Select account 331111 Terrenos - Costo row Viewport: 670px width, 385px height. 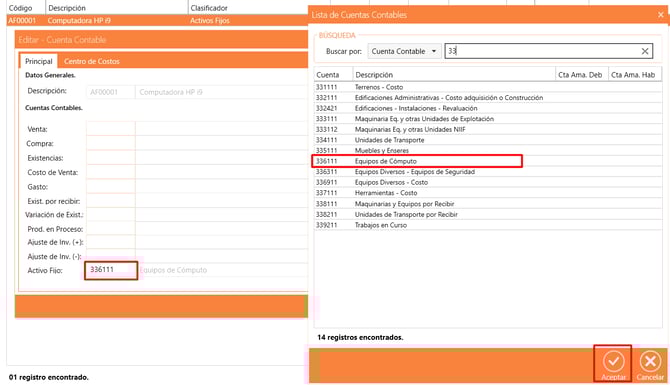[x=488, y=87]
